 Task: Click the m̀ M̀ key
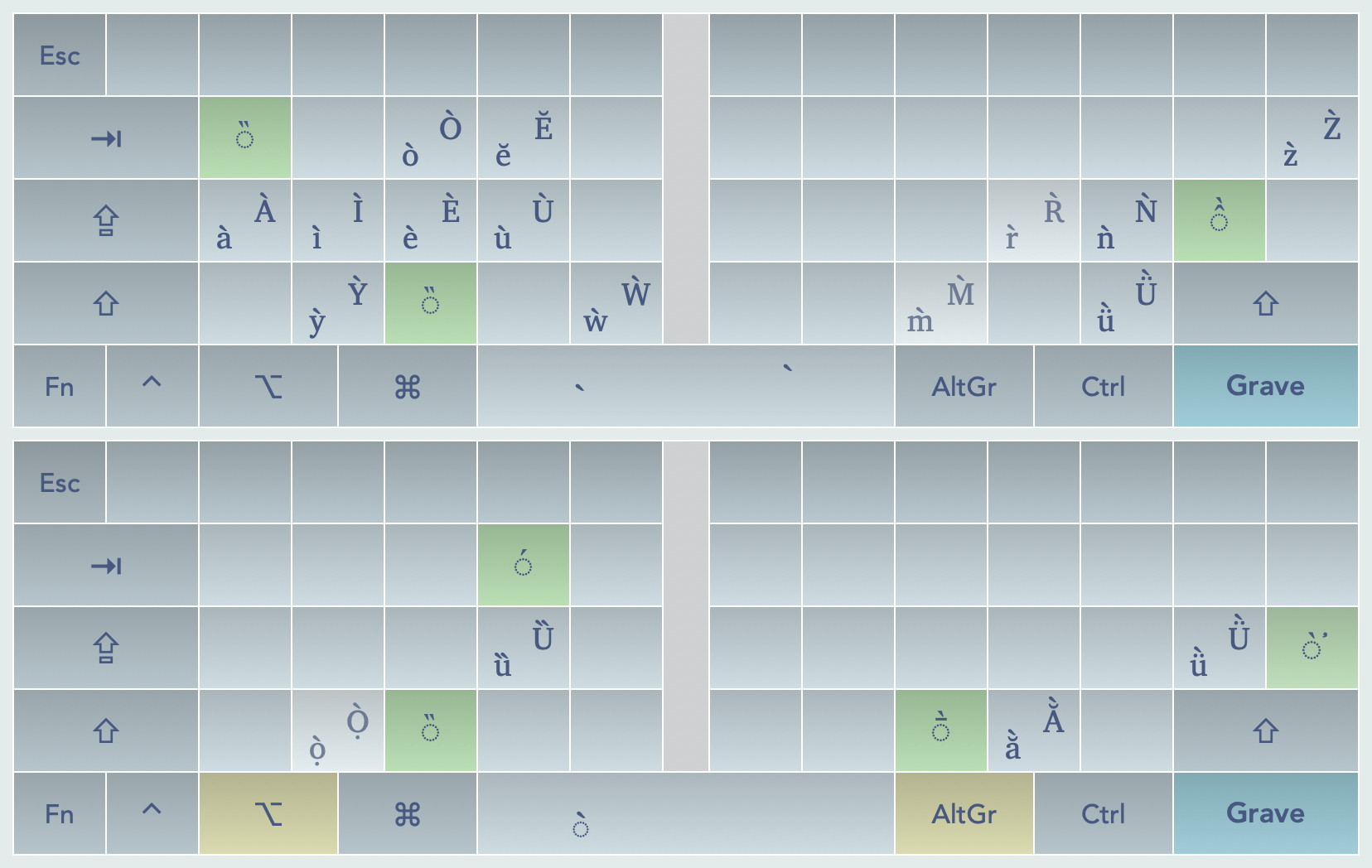pyautogui.click(x=940, y=303)
